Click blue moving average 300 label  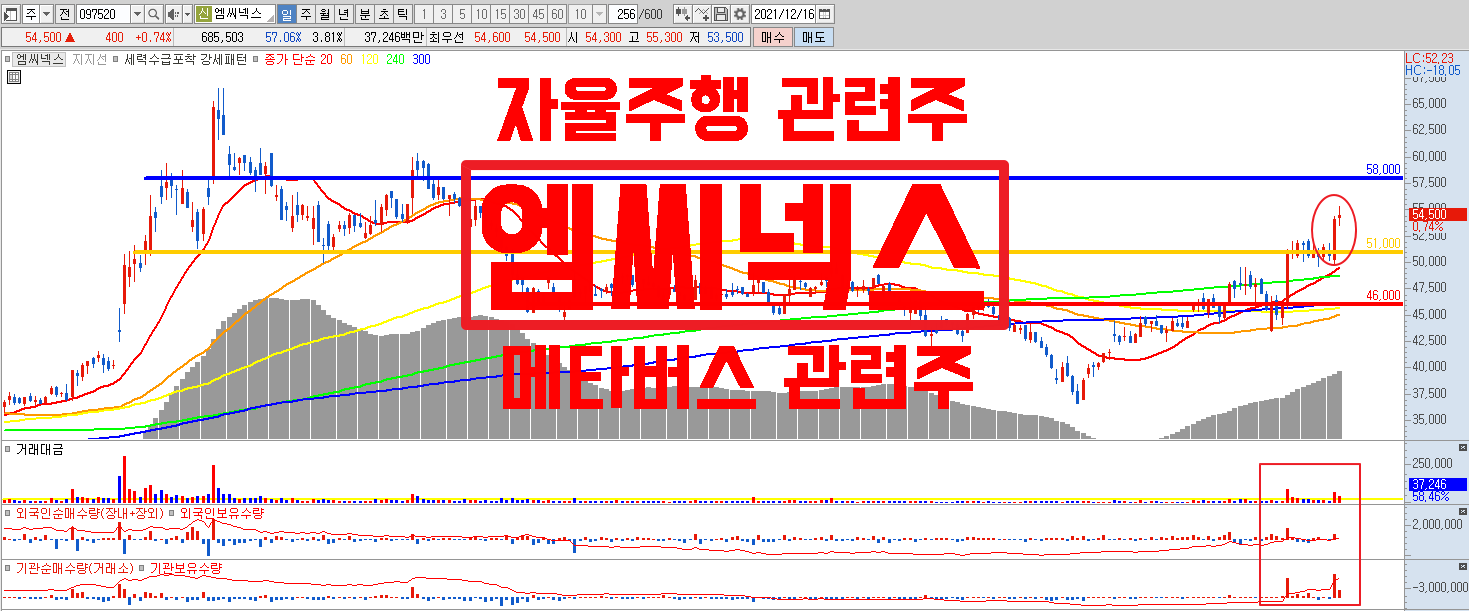click(421, 60)
